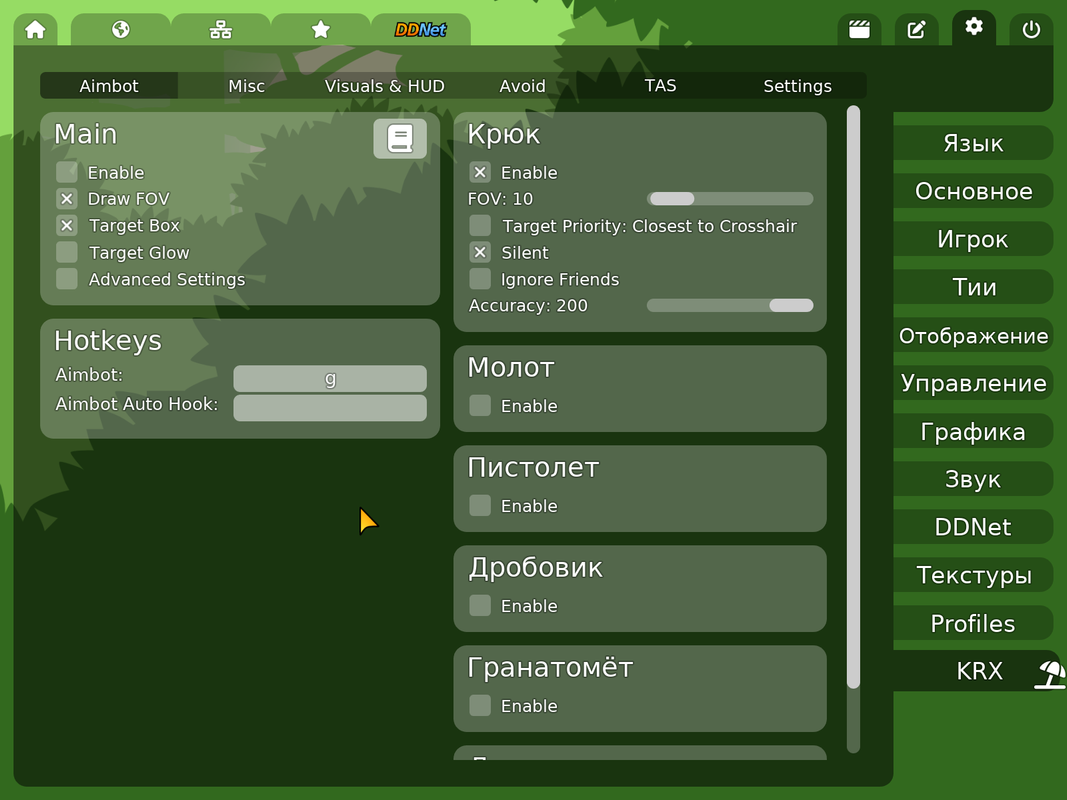Switch to the Aimbot tab
The image size is (1067, 800).
(109, 86)
